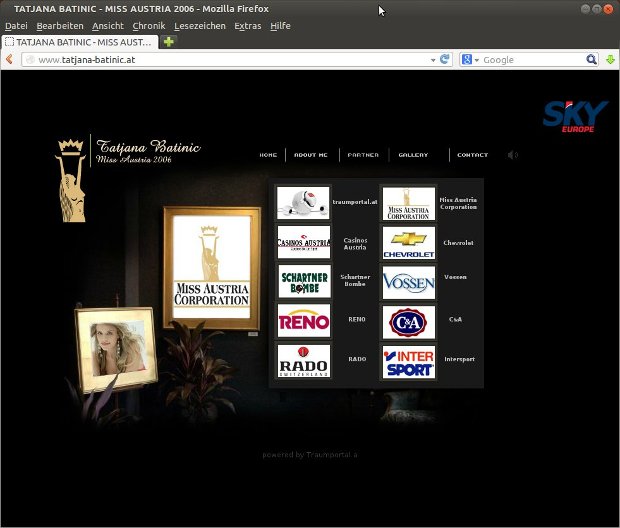The width and height of the screenshot is (620, 528).
Task: Open the Lesezeichen menu
Action: pyautogui.click(x=200, y=26)
